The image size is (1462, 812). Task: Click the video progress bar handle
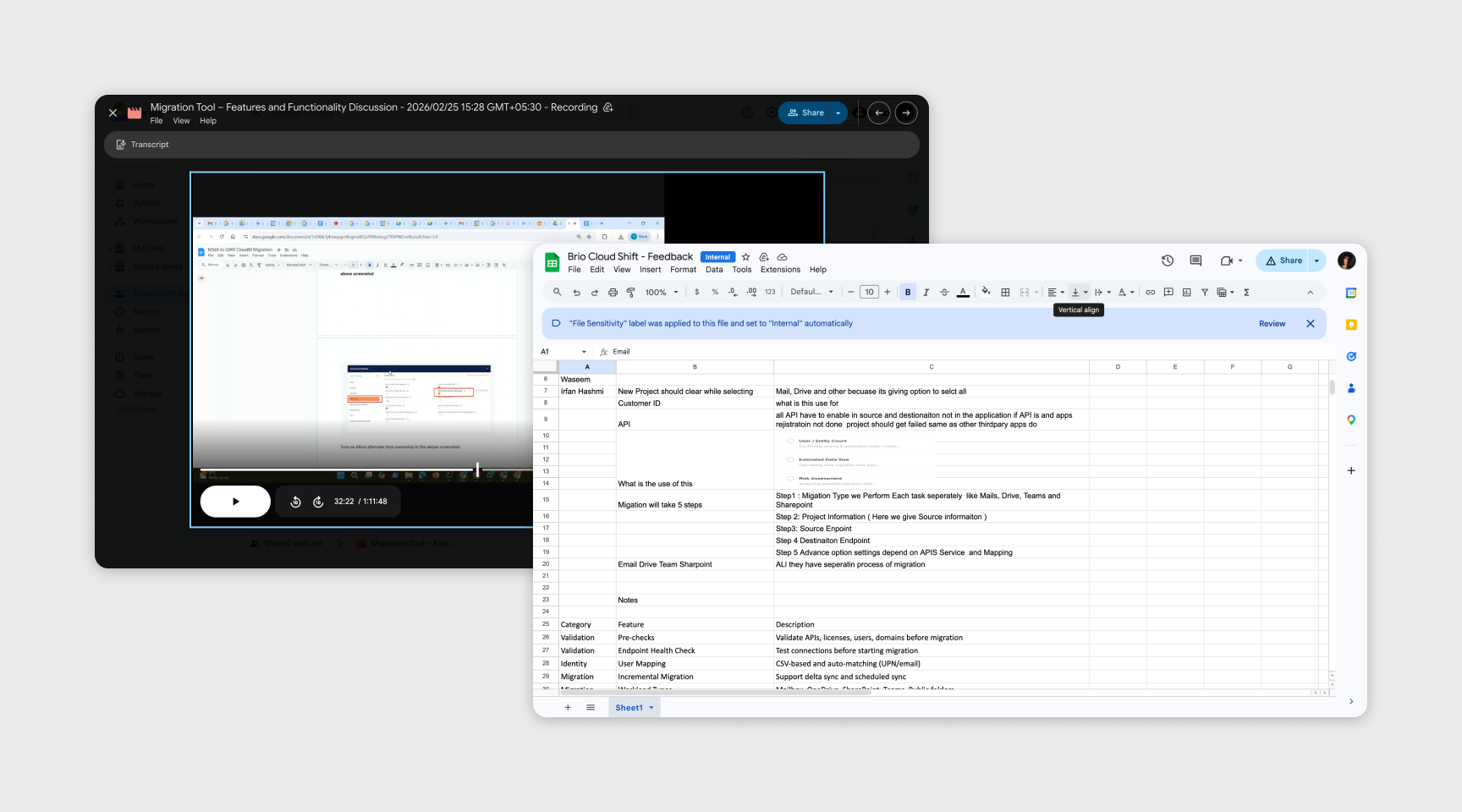[478, 469]
